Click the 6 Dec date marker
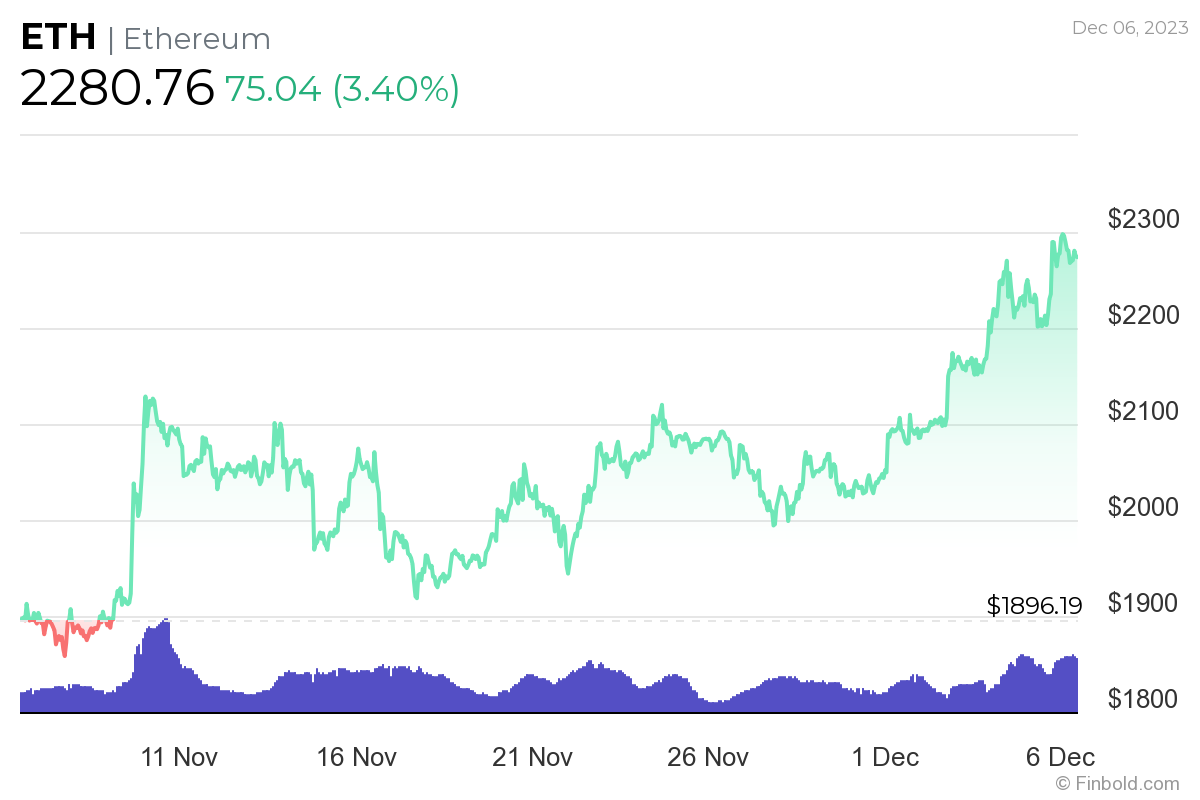This screenshot has height=800, width=1200. tap(1060, 757)
